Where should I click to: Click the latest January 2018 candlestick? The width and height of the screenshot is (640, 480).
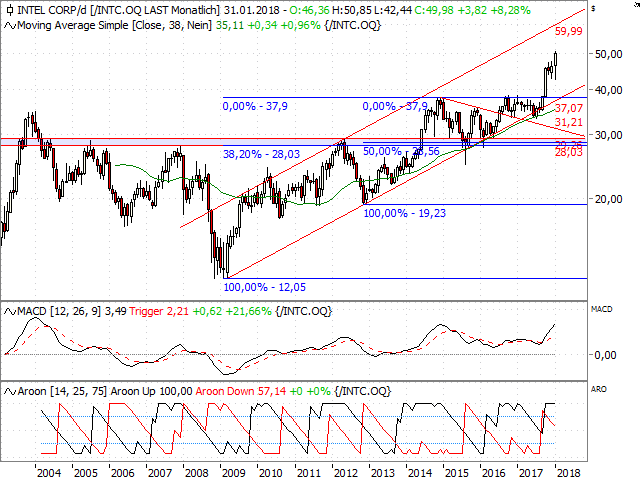click(556, 65)
